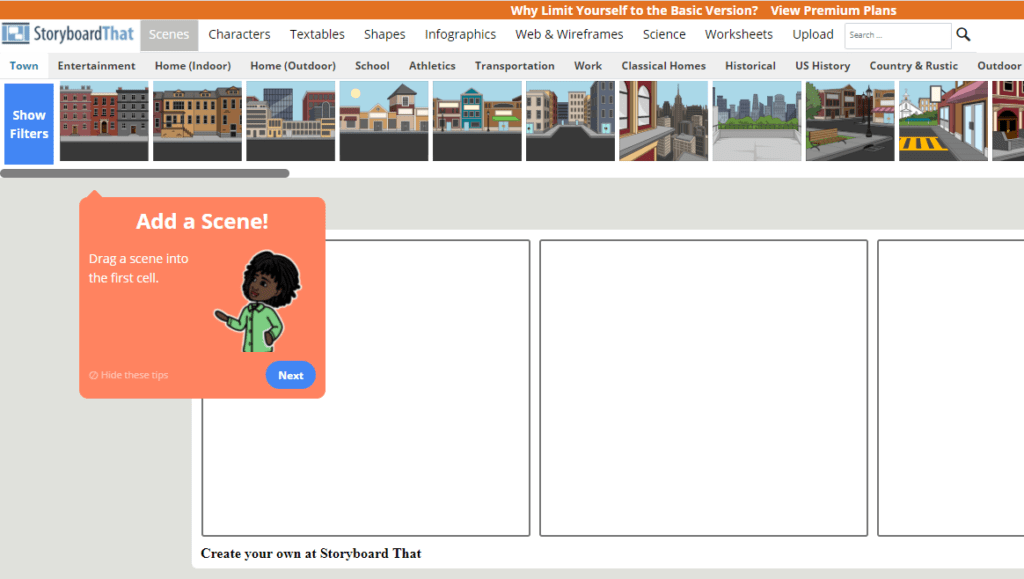This screenshot has height=579, width=1024.
Task: Select the Work scene category
Action: click(588, 66)
